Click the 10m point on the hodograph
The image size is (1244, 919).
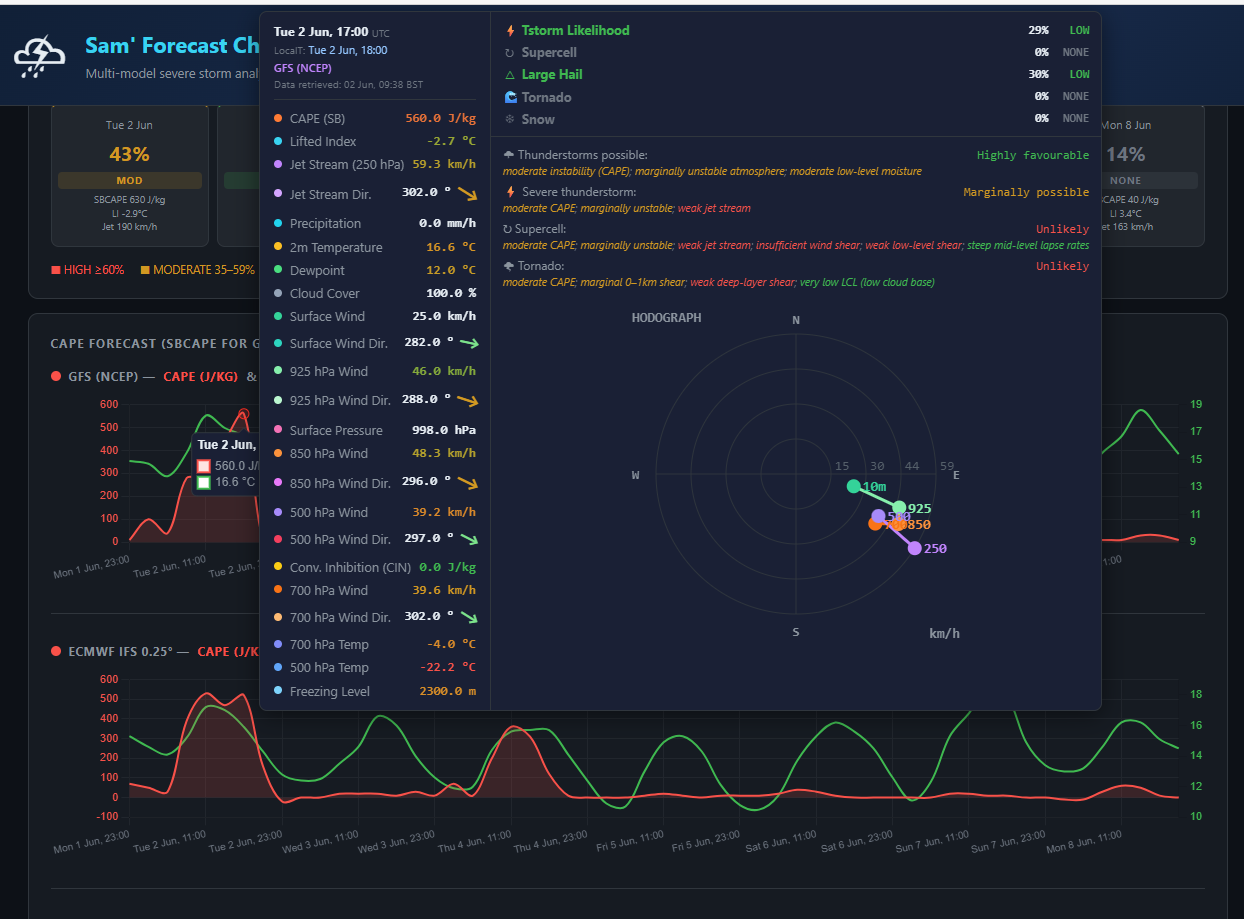click(853, 486)
